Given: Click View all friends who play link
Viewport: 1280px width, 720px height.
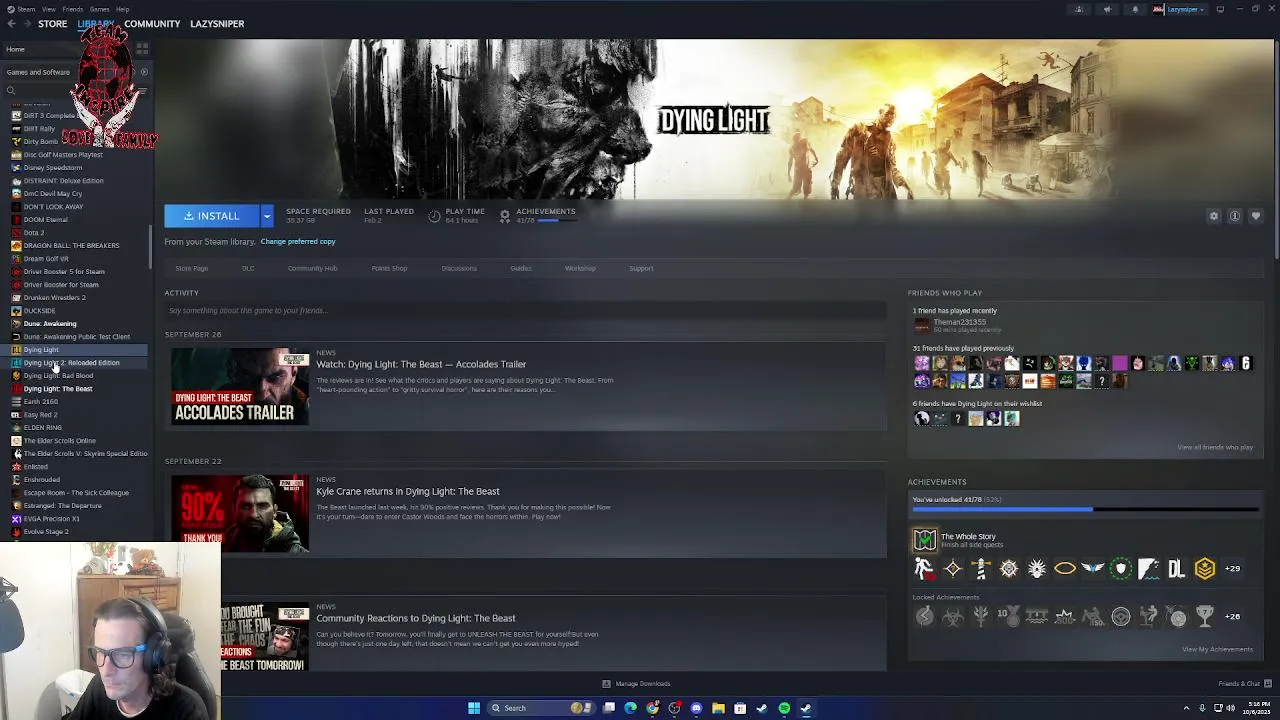Looking at the screenshot, I should coord(1215,448).
